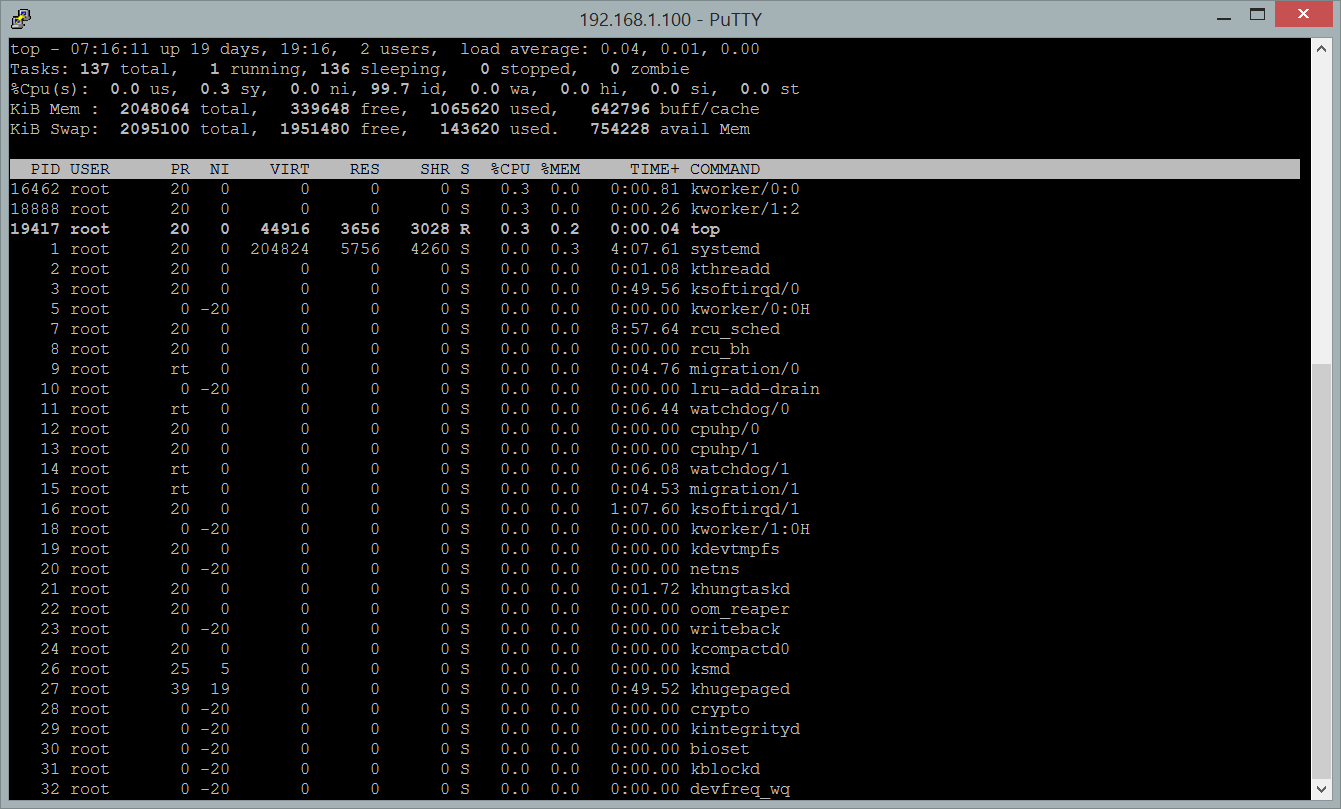Select the systemd process command
Viewport: 1341px width, 809px height.
725,249
